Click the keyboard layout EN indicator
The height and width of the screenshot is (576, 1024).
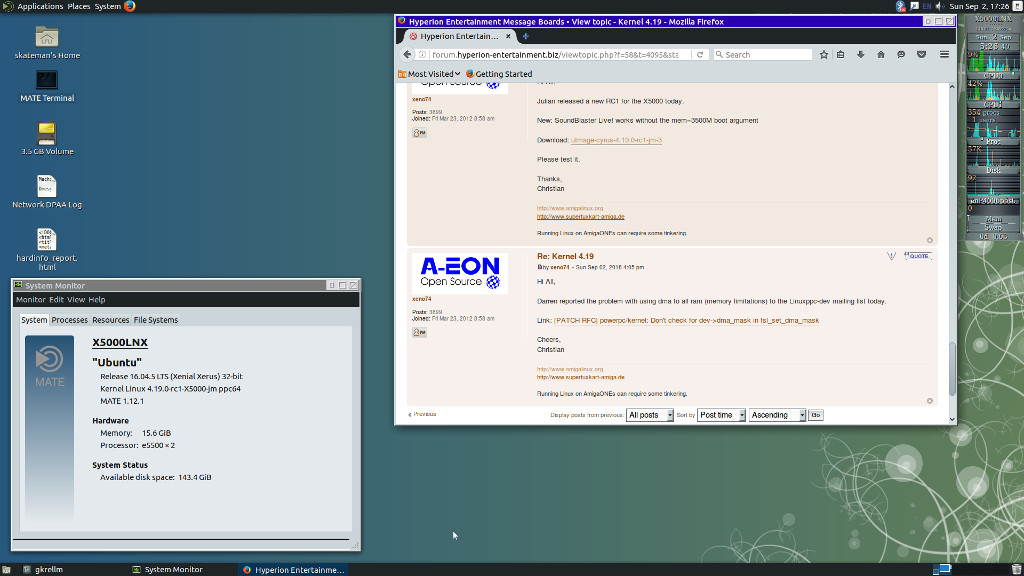pos(927,7)
